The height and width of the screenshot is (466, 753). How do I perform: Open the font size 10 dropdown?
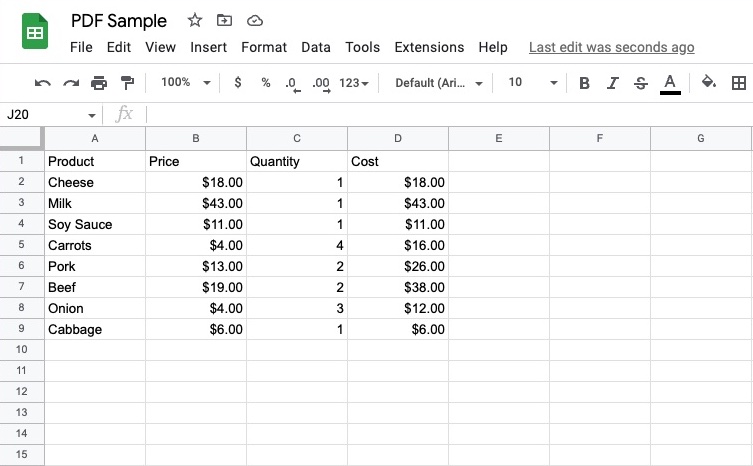[x=526, y=83]
